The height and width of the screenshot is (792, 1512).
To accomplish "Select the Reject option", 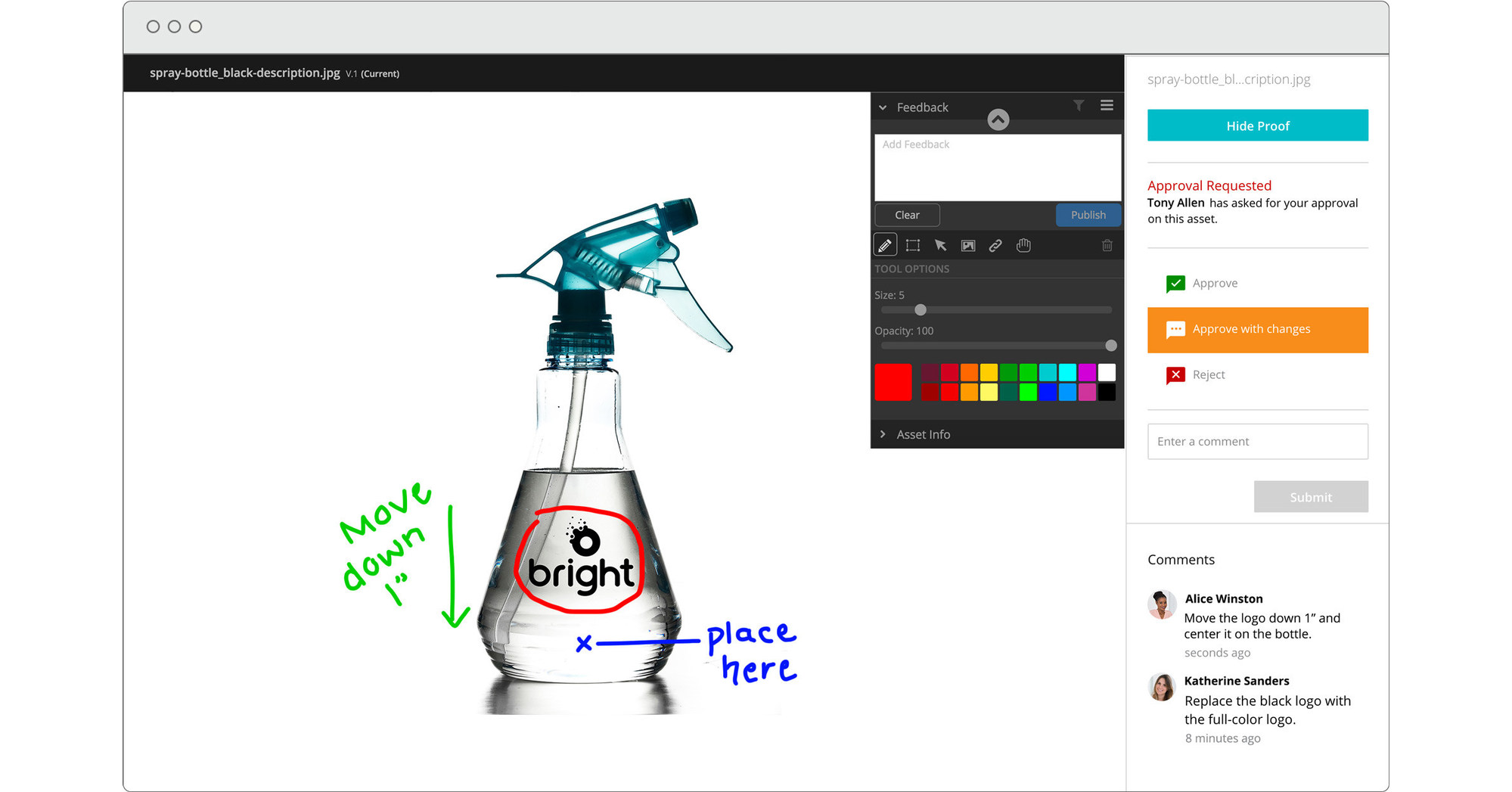I will pyautogui.click(x=1208, y=375).
